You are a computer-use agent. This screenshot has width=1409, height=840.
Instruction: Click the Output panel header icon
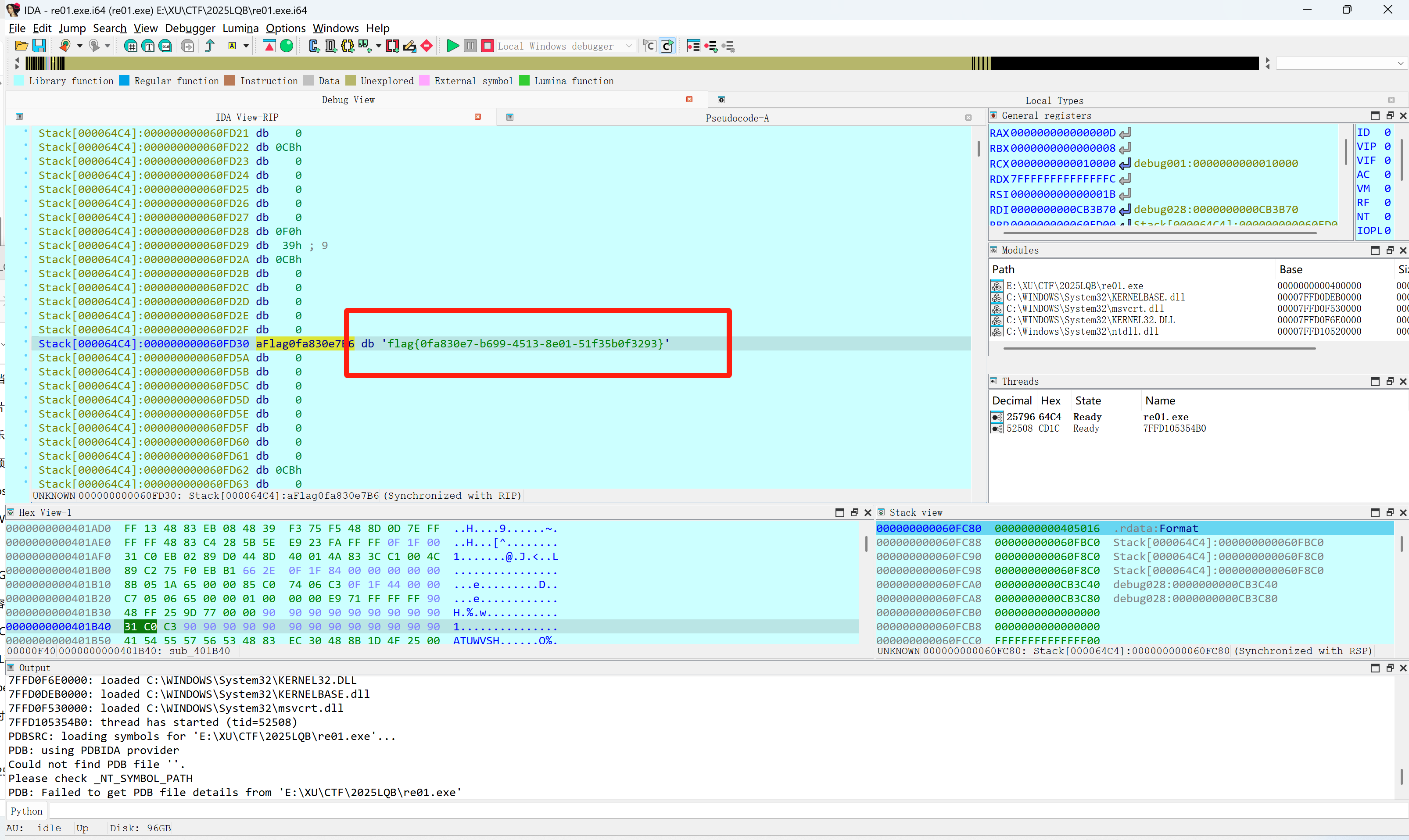[x=10, y=667]
